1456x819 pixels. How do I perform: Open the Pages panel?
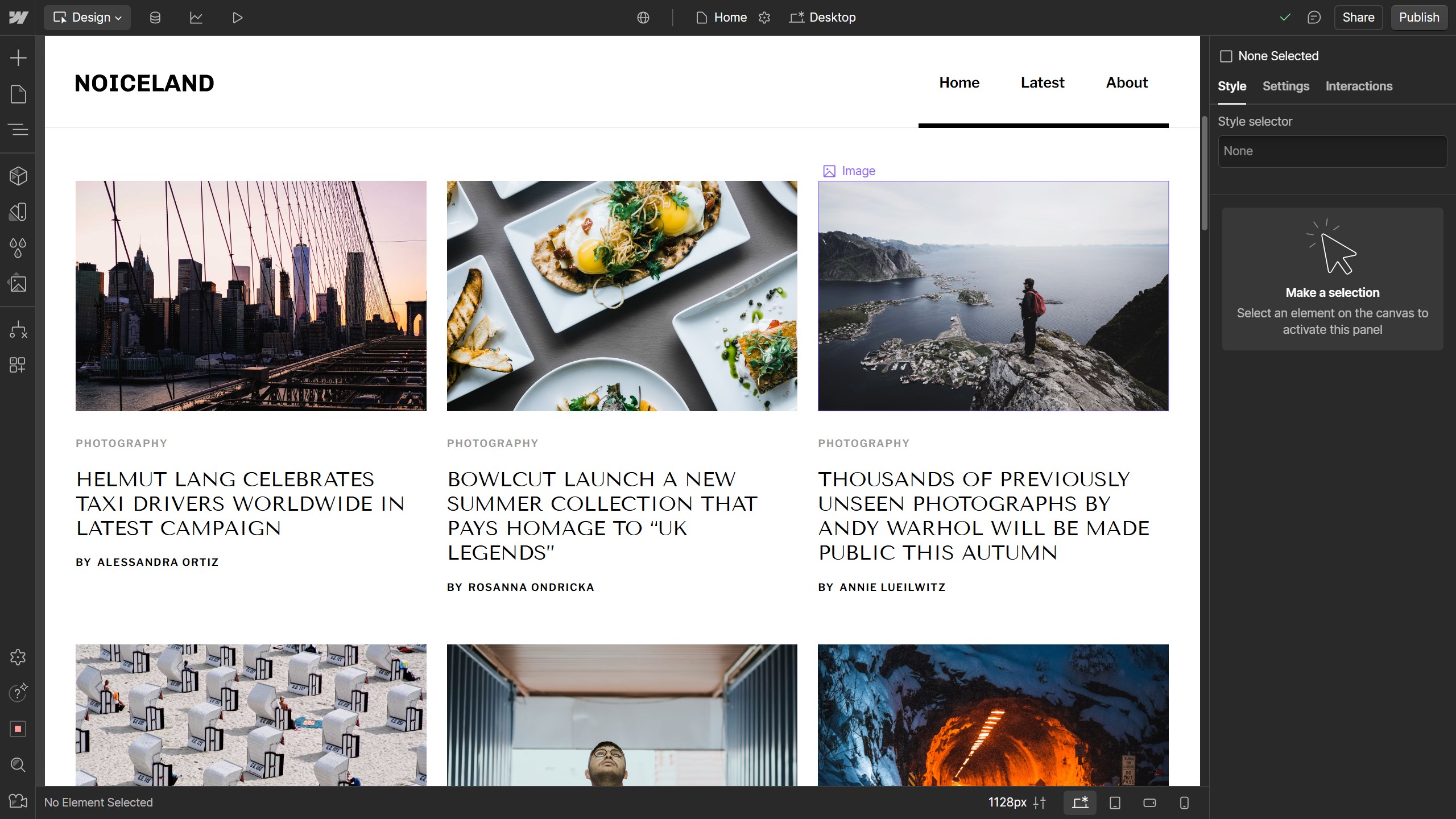pos(18,94)
